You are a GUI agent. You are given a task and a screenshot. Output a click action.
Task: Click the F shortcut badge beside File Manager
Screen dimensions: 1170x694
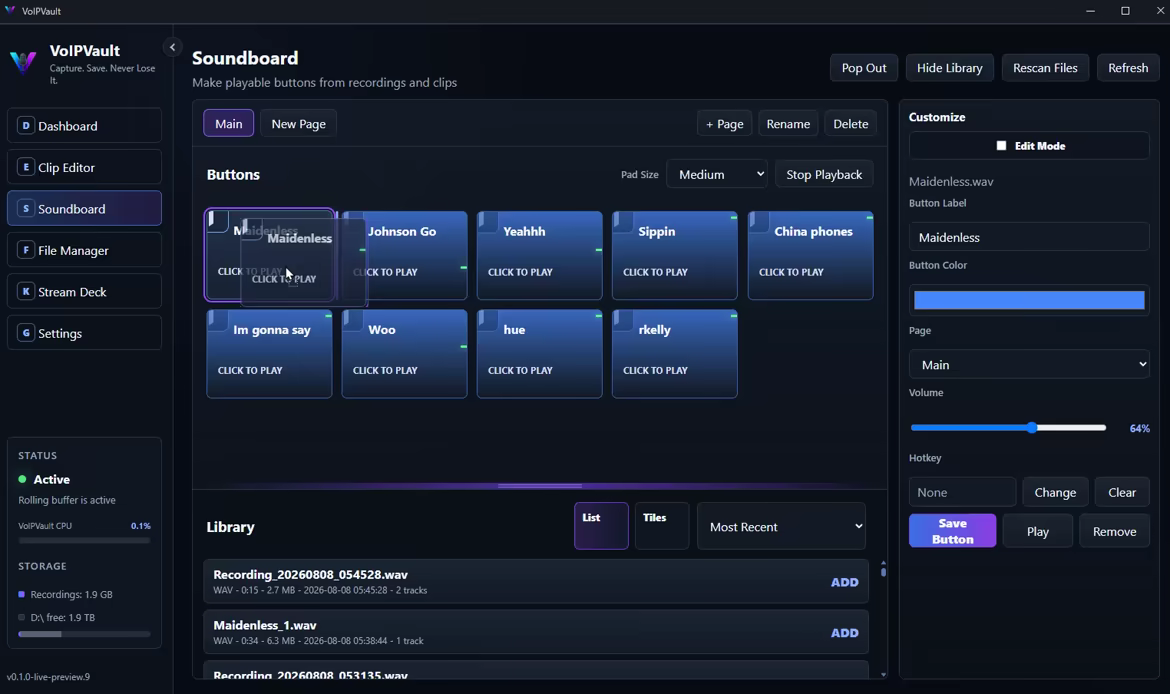click(26, 250)
